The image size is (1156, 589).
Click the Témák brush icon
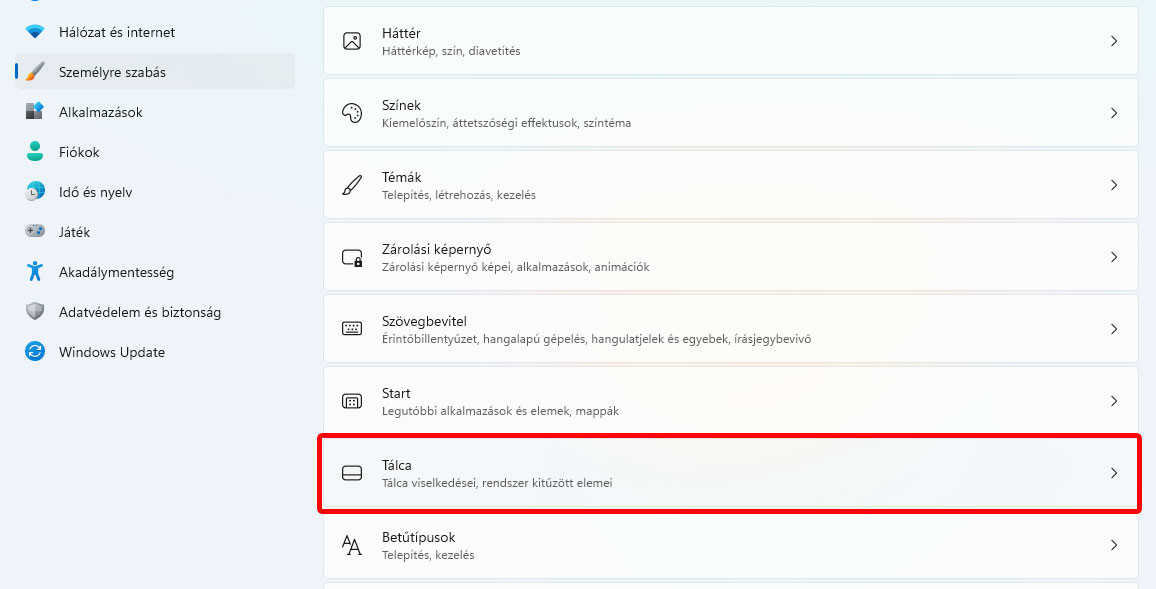click(x=352, y=186)
